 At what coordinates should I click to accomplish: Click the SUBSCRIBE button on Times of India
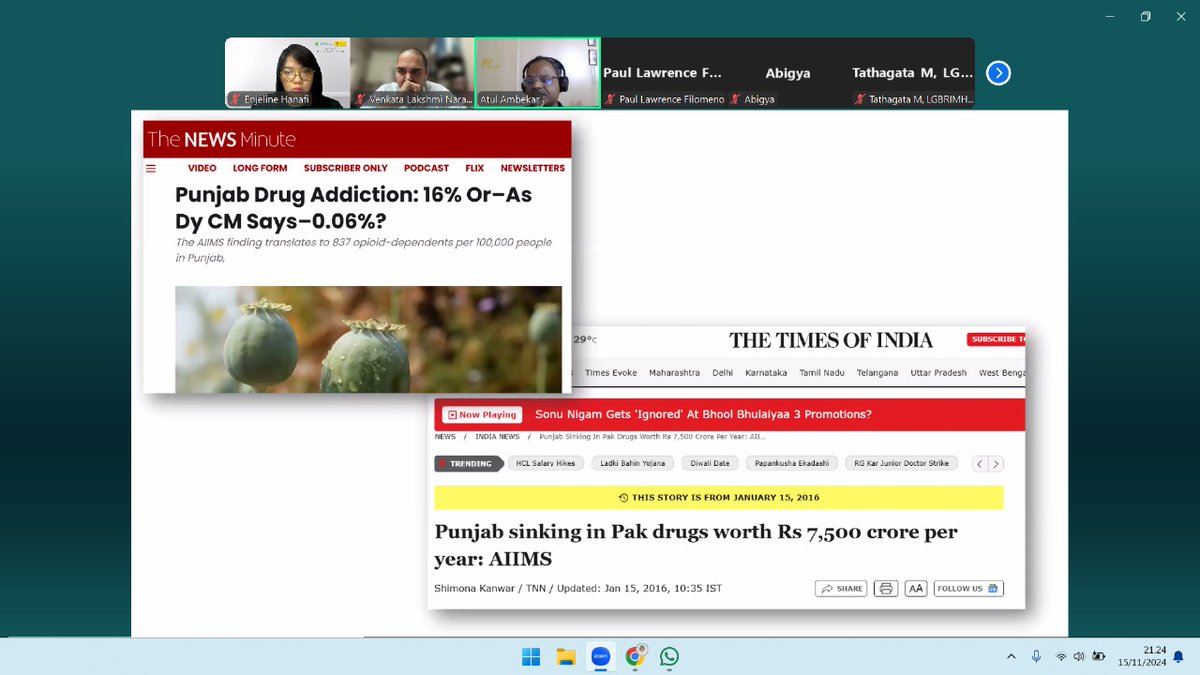coord(996,339)
